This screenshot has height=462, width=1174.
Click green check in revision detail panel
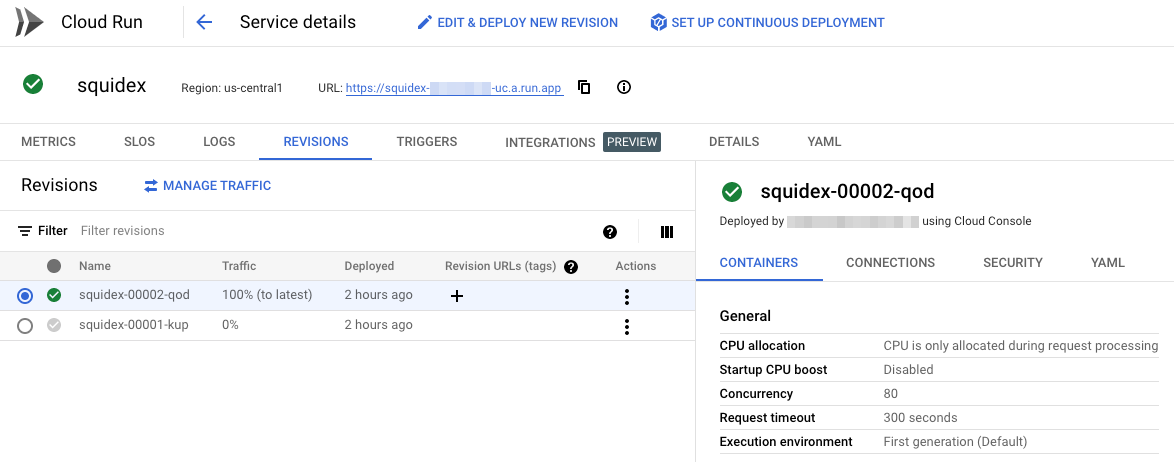[x=732, y=192]
